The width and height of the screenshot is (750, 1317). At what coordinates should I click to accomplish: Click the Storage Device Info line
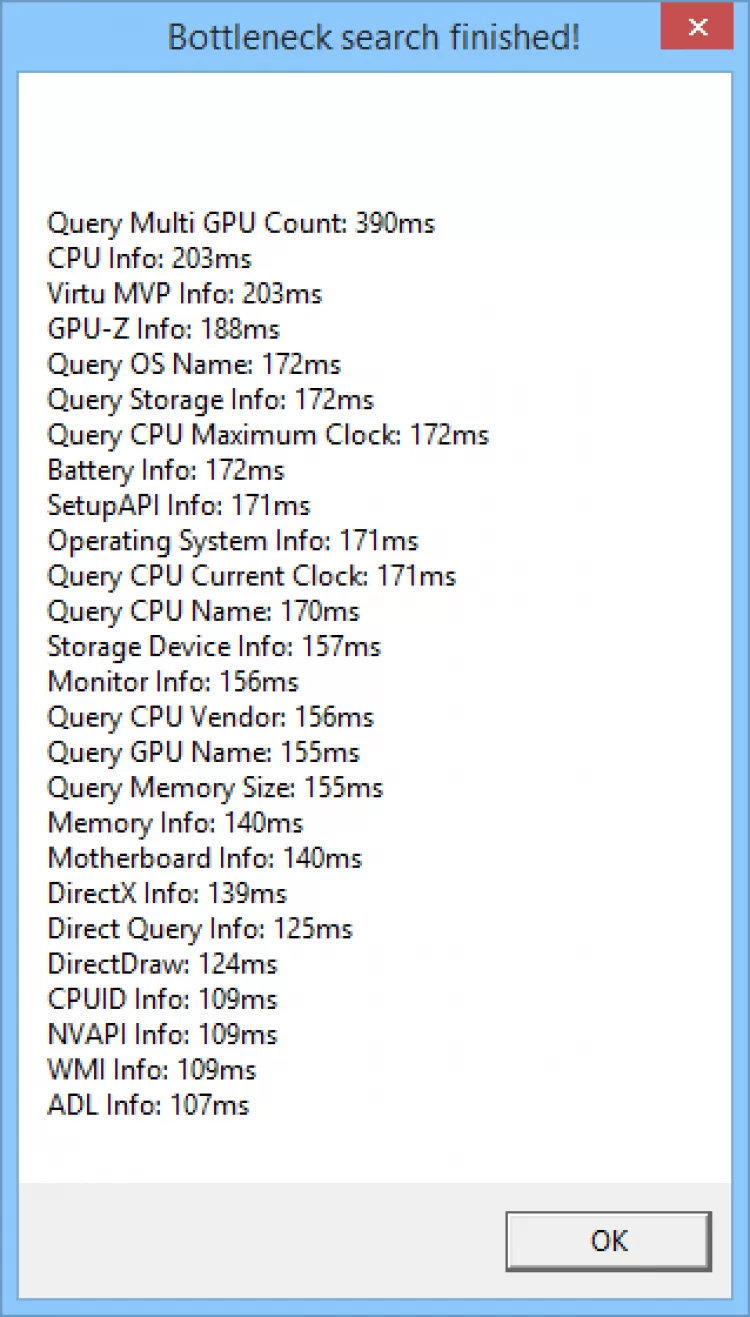(x=214, y=647)
